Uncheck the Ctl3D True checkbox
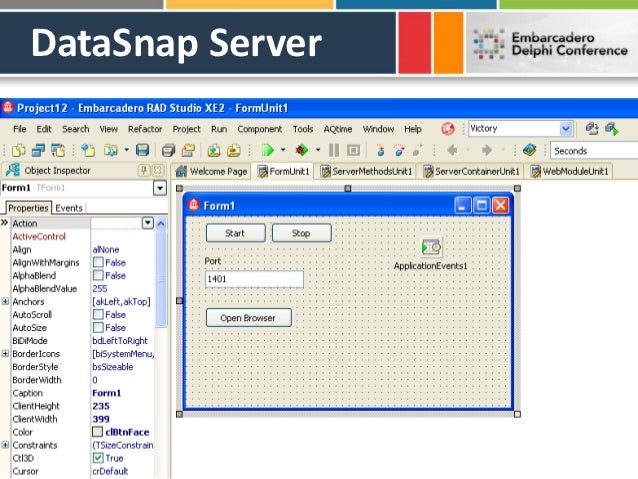Image resolution: width=638 pixels, height=479 pixels. [98, 458]
